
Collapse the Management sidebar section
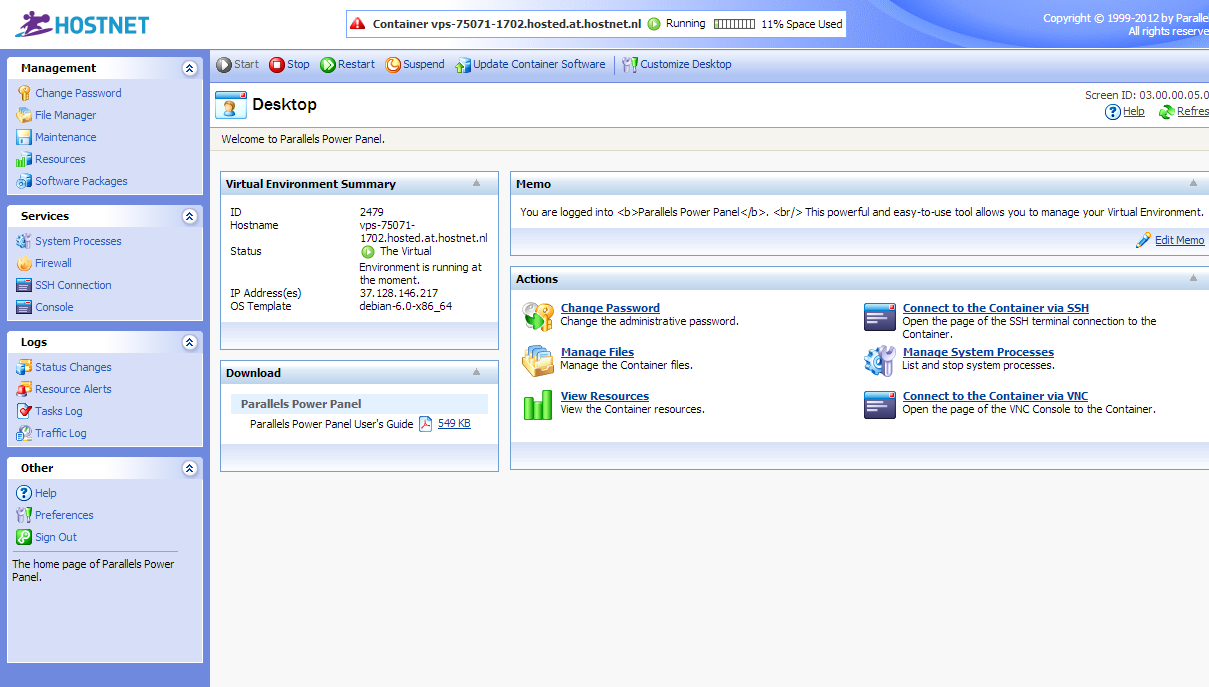189,69
